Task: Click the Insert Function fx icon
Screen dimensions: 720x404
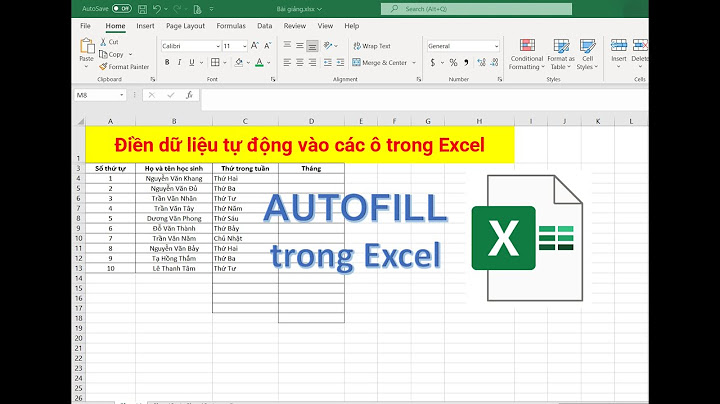Action: (x=189, y=95)
